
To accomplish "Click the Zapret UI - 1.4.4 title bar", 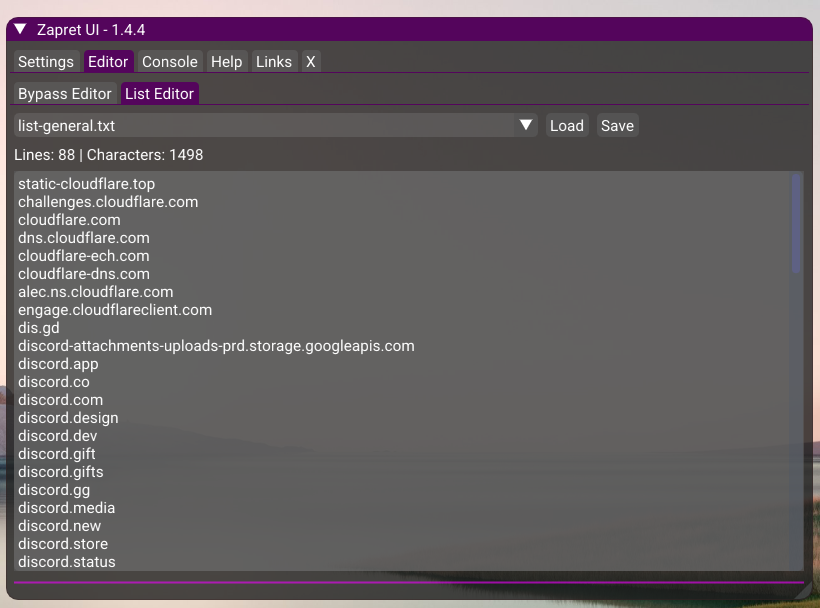I will [x=409, y=29].
